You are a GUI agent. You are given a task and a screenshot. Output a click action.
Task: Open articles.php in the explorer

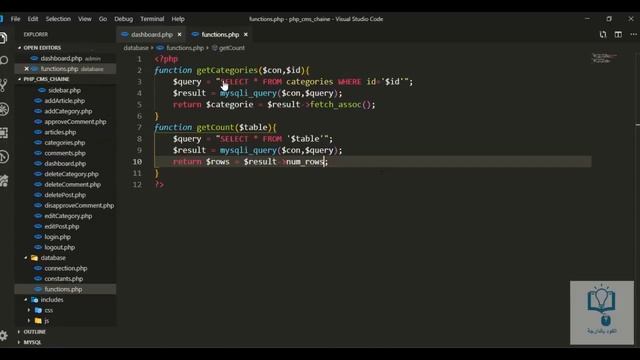(60, 132)
